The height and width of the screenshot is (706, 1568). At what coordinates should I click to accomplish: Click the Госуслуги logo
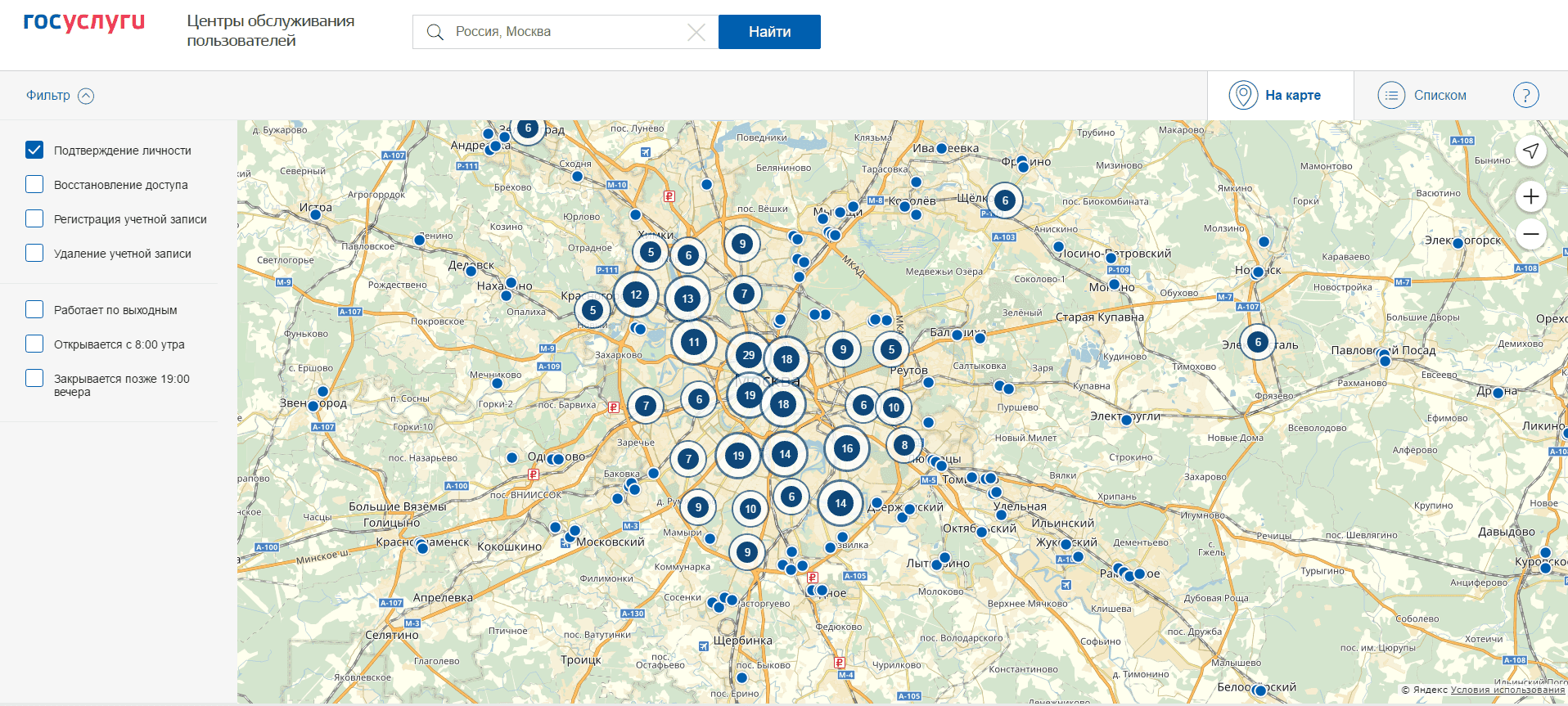point(83,23)
